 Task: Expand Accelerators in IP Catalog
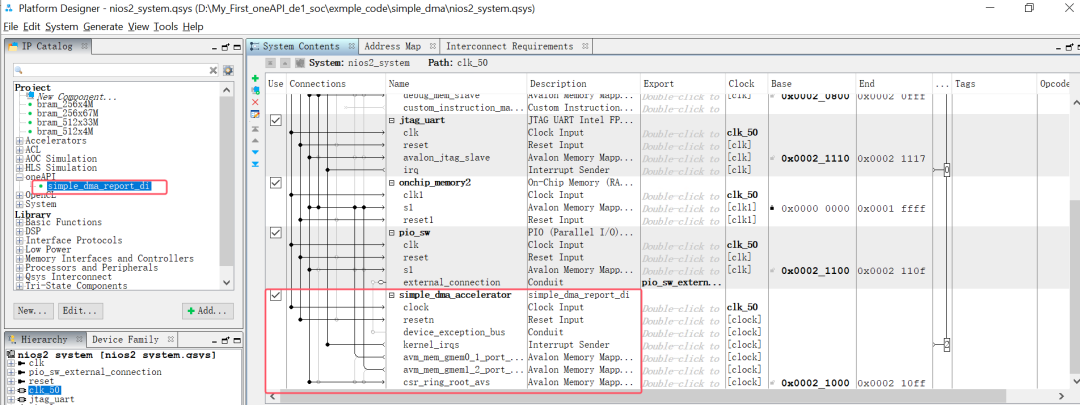[19, 141]
